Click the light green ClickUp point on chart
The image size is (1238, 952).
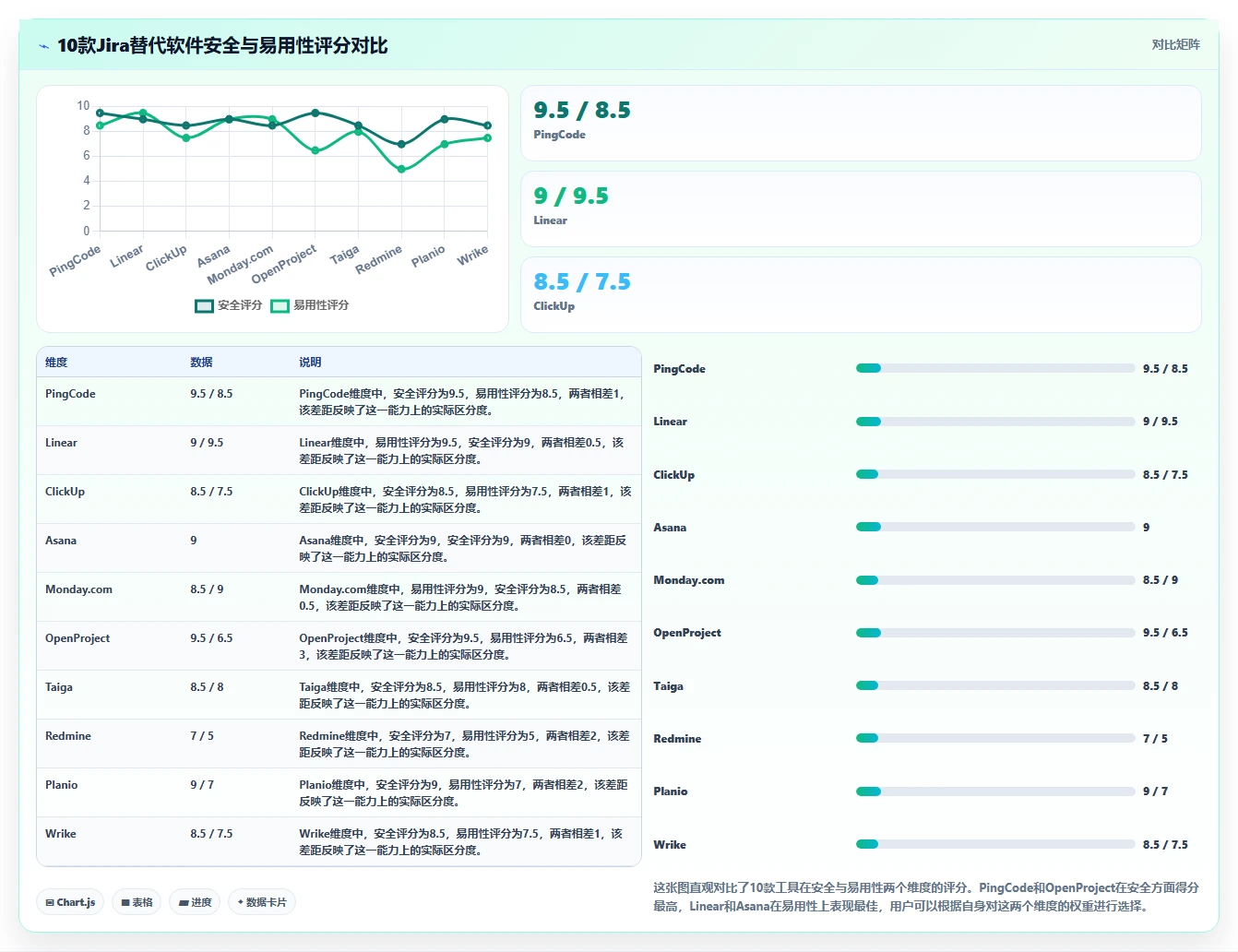tap(186, 137)
